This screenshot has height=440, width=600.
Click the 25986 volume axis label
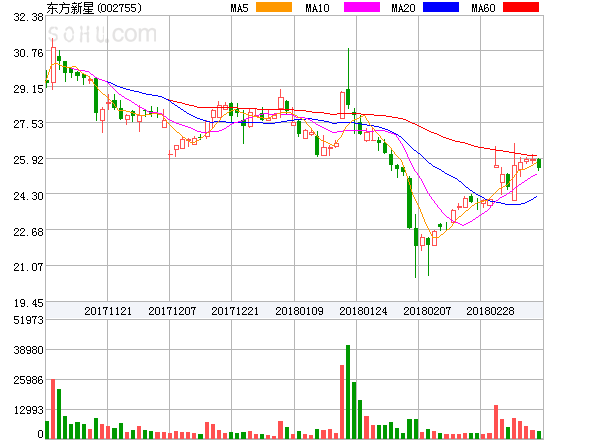pos(28,380)
